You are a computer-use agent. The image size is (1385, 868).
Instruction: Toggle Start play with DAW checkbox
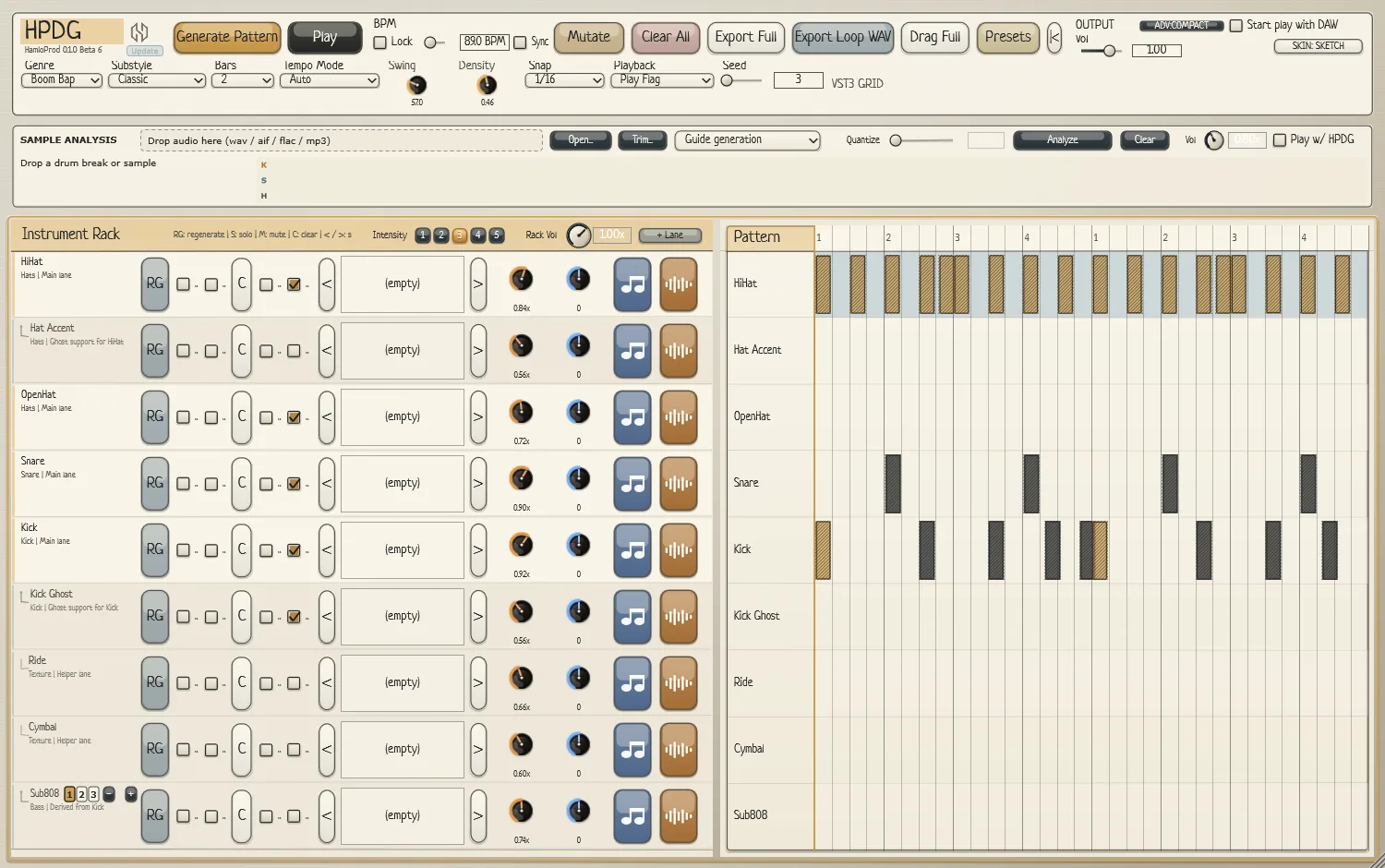1235,26
